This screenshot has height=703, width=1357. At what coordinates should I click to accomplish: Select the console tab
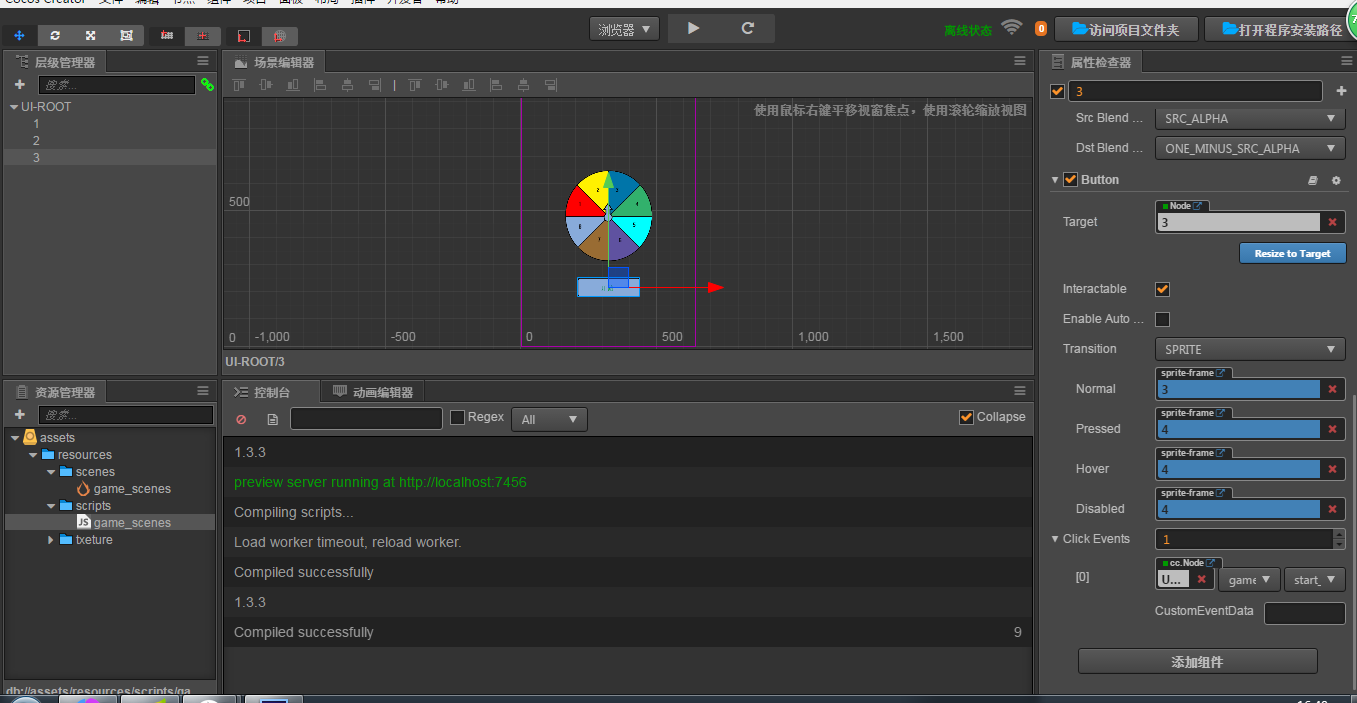point(270,392)
